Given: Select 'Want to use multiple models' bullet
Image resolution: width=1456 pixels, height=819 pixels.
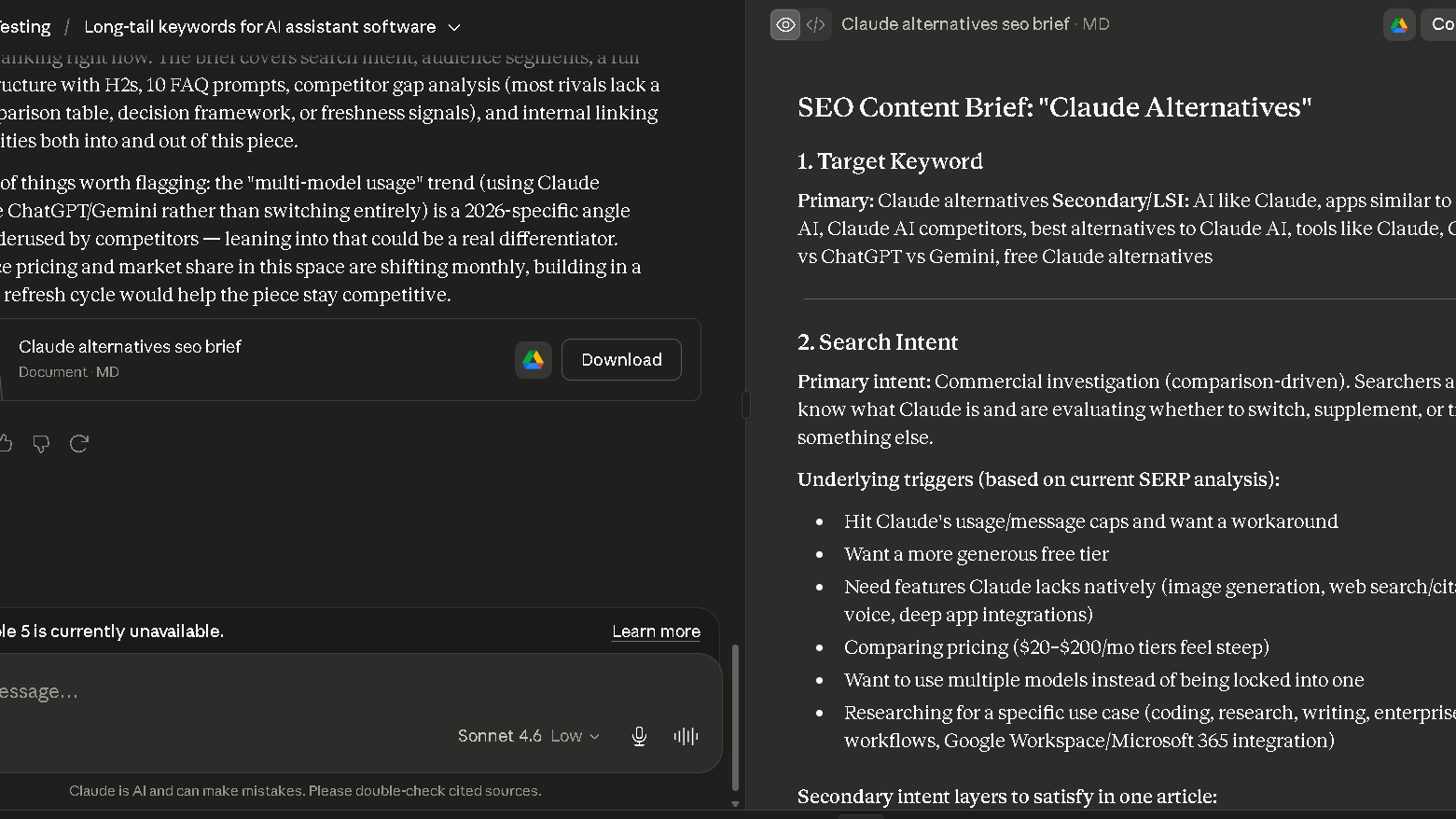Looking at the screenshot, I should [x=1104, y=680].
